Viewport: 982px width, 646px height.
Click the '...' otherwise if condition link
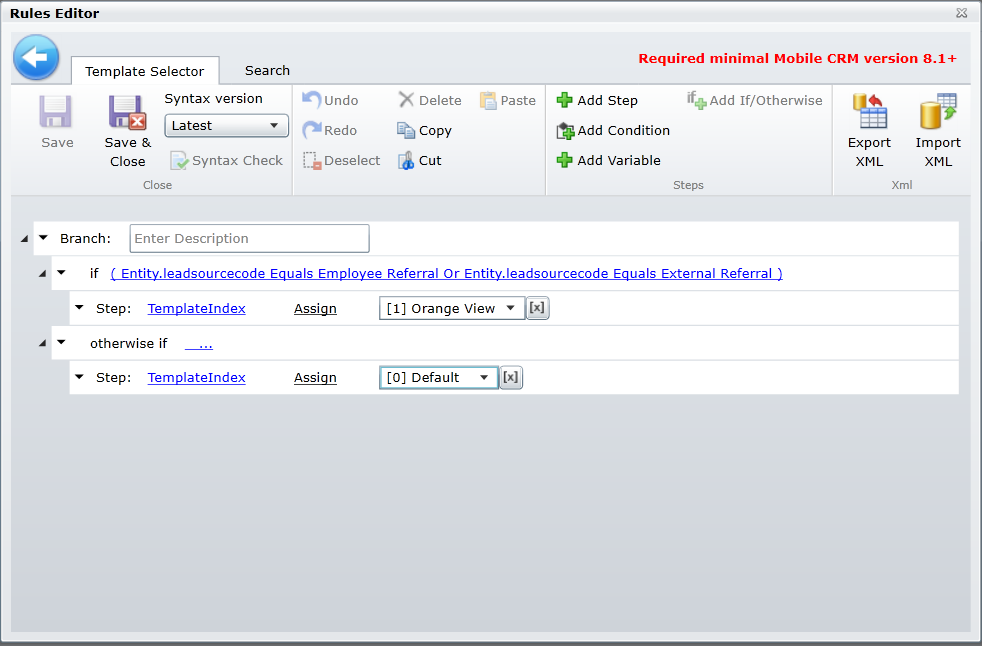pyautogui.click(x=199, y=343)
